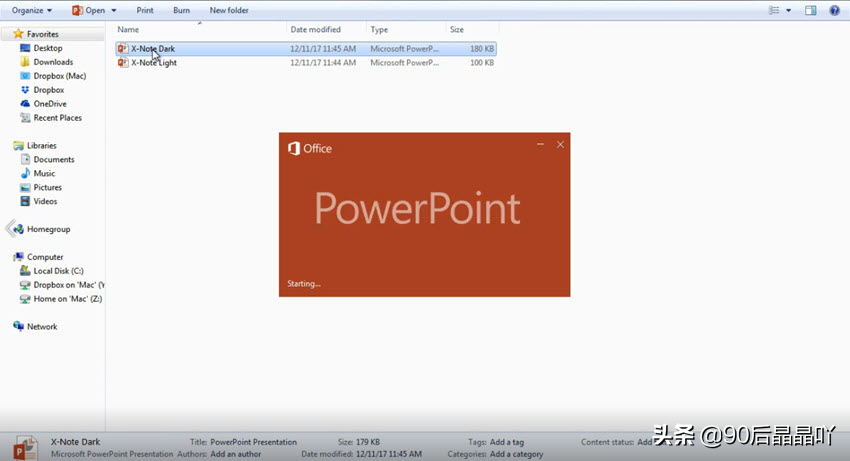Select Libraries in navigation pane
The height and width of the screenshot is (461, 850).
tap(42, 146)
